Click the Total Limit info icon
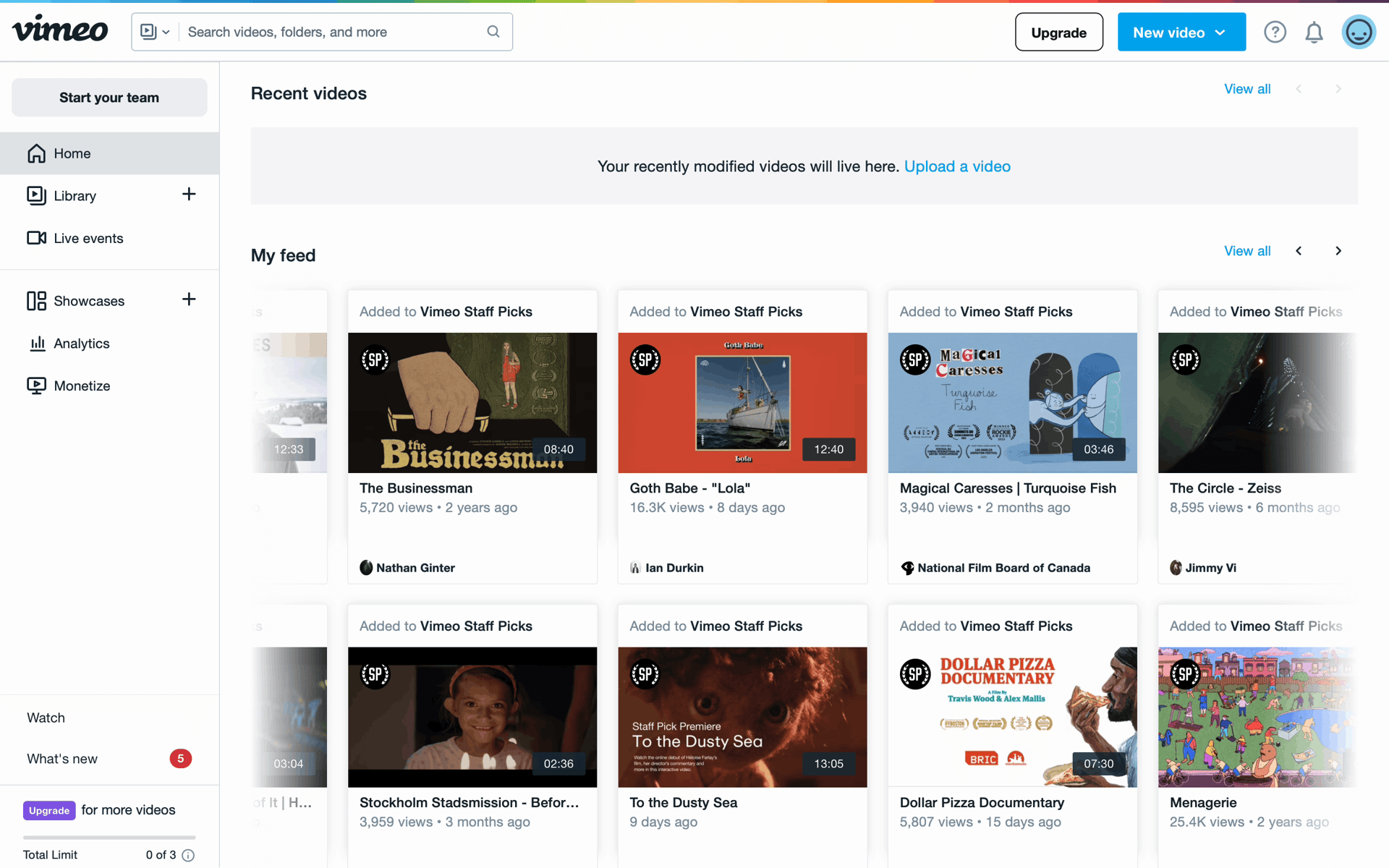This screenshot has width=1389, height=868. click(188, 855)
